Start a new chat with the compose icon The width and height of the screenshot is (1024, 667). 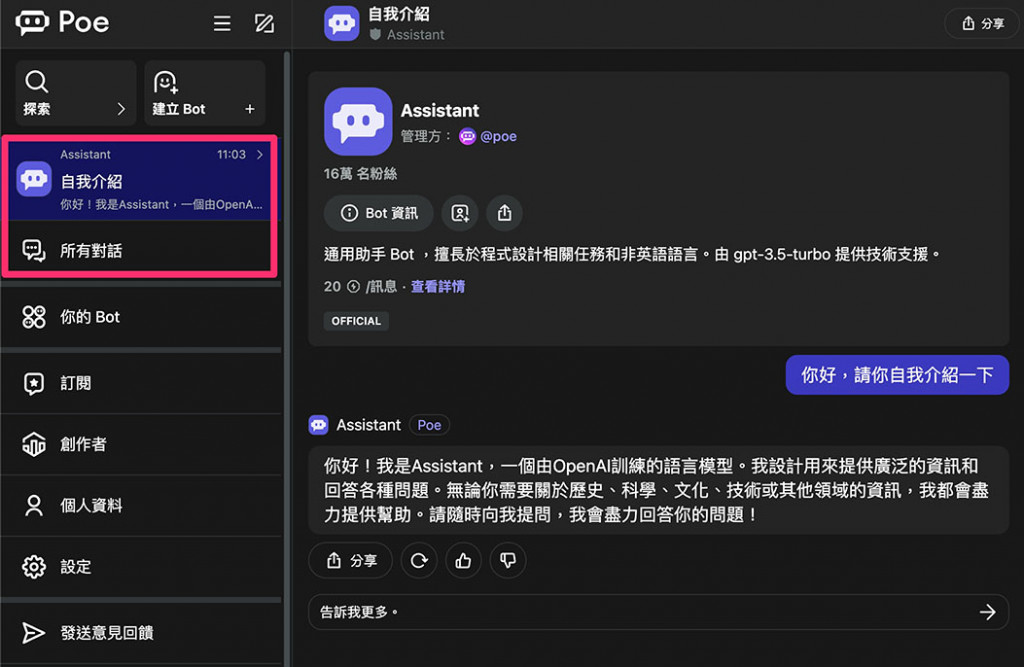[264, 24]
